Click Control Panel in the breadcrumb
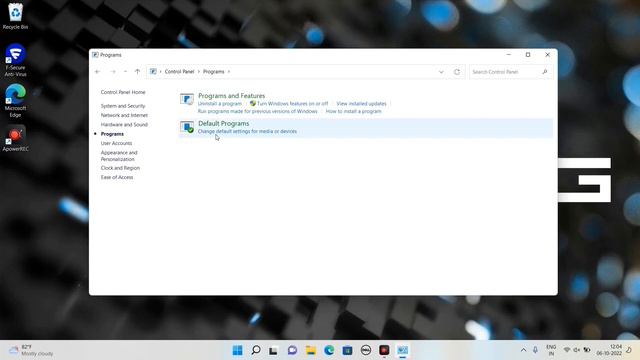The height and width of the screenshot is (360, 640). click(179, 71)
